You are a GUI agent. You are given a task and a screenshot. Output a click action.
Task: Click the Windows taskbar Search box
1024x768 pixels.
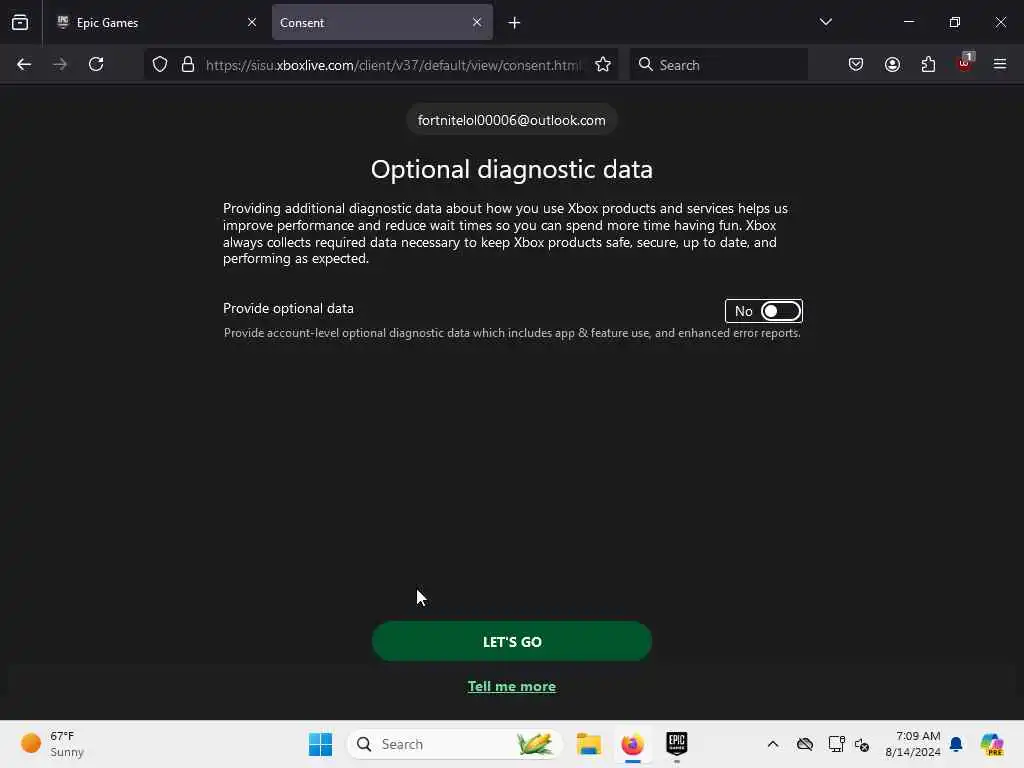coord(455,744)
